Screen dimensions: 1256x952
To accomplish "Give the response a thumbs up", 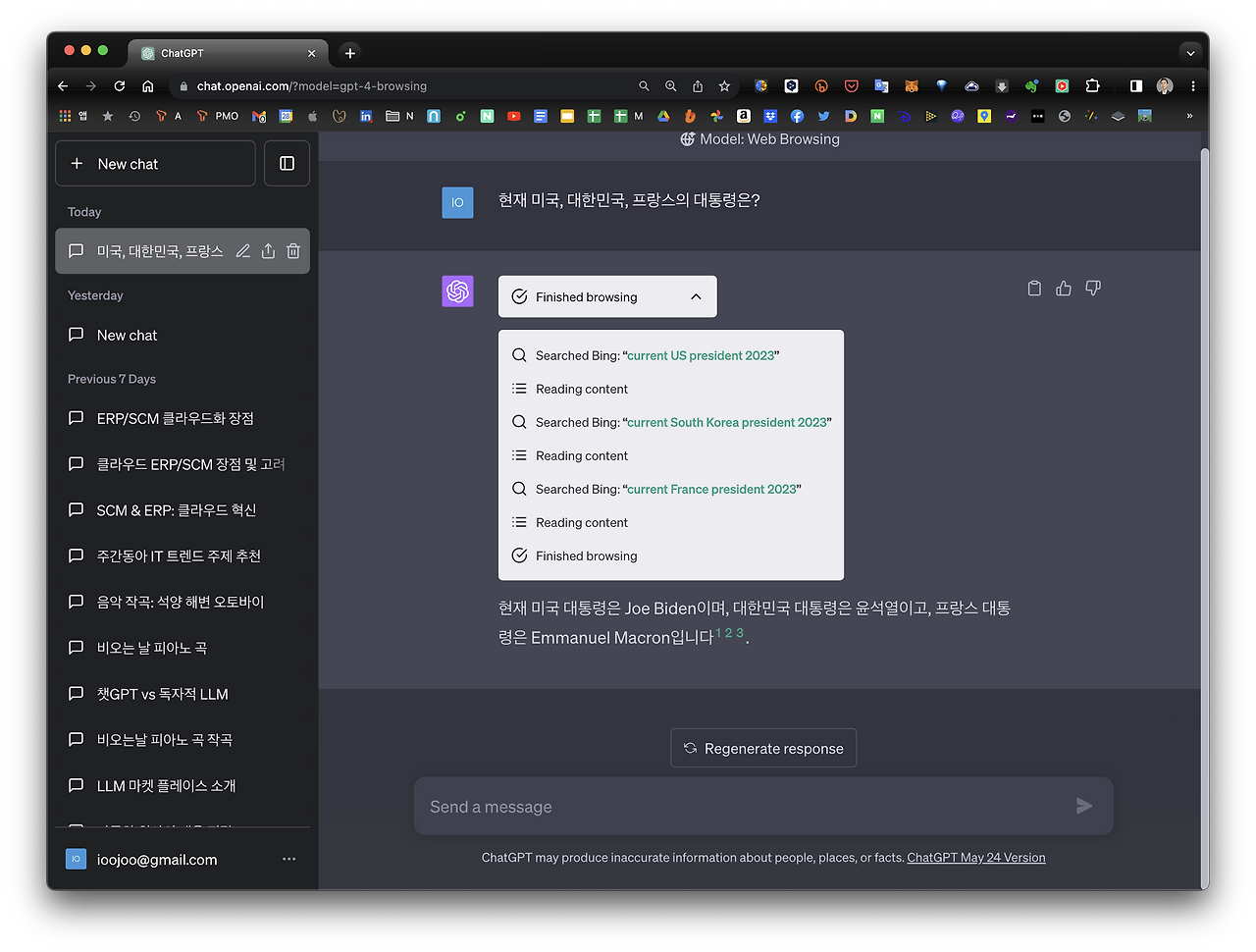I will pyautogui.click(x=1064, y=289).
